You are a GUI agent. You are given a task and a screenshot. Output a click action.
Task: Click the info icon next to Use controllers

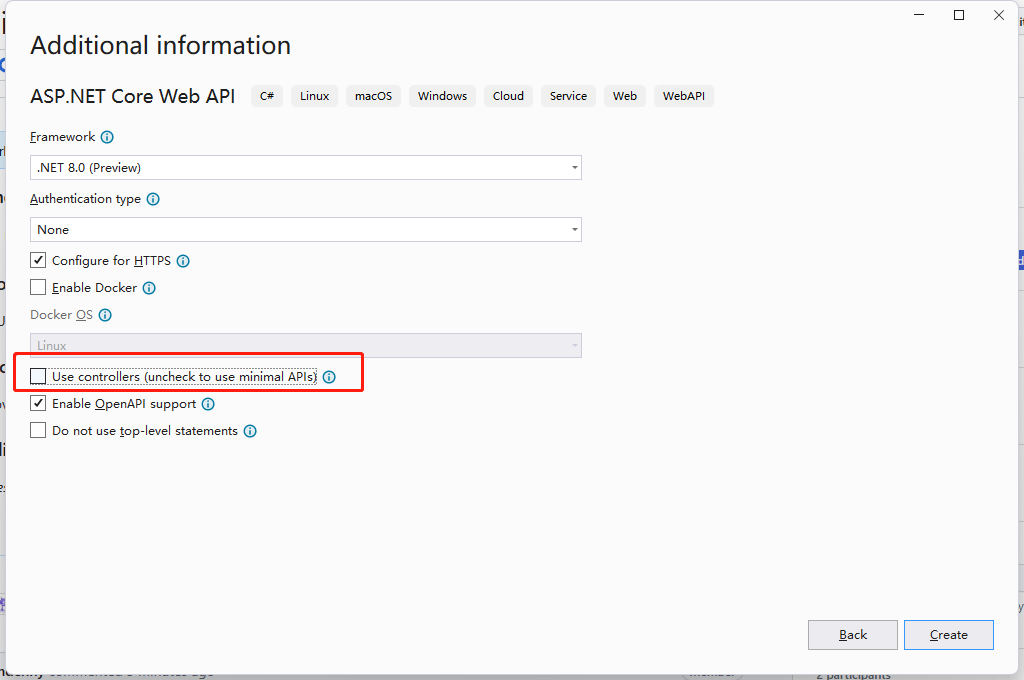point(330,377)
